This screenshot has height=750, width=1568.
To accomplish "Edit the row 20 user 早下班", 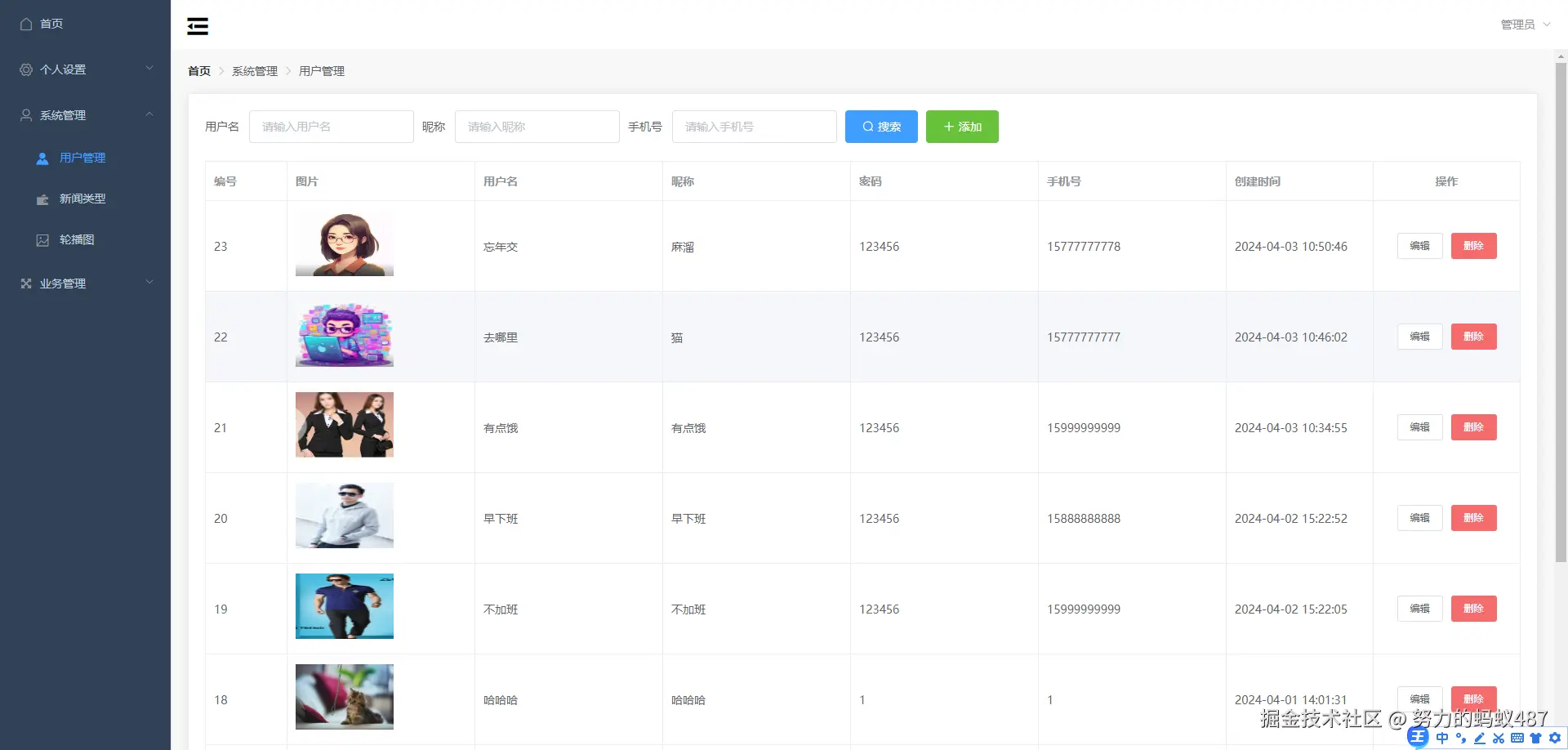I will [1420, 518].
